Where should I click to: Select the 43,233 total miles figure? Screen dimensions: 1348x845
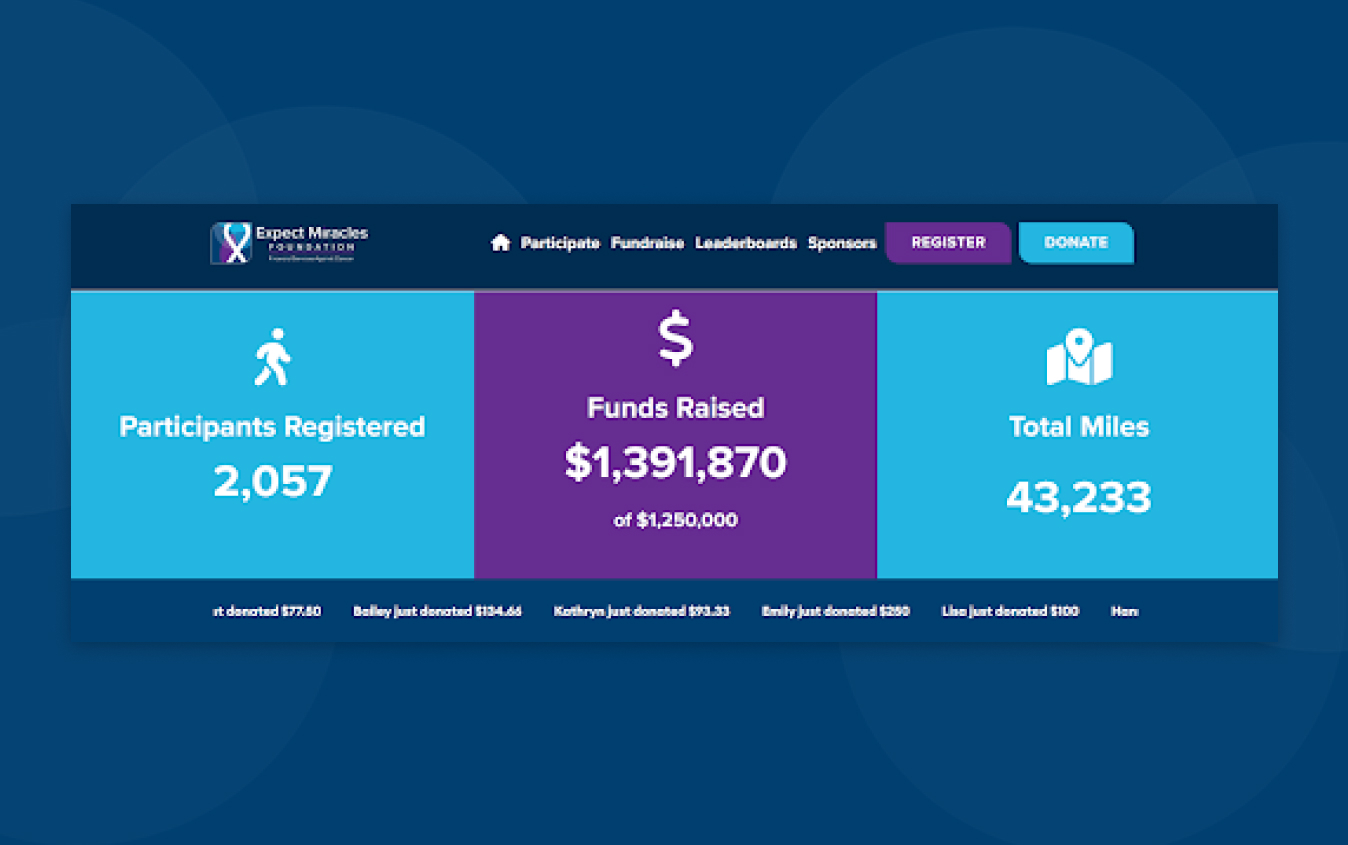coord(1078,498)
